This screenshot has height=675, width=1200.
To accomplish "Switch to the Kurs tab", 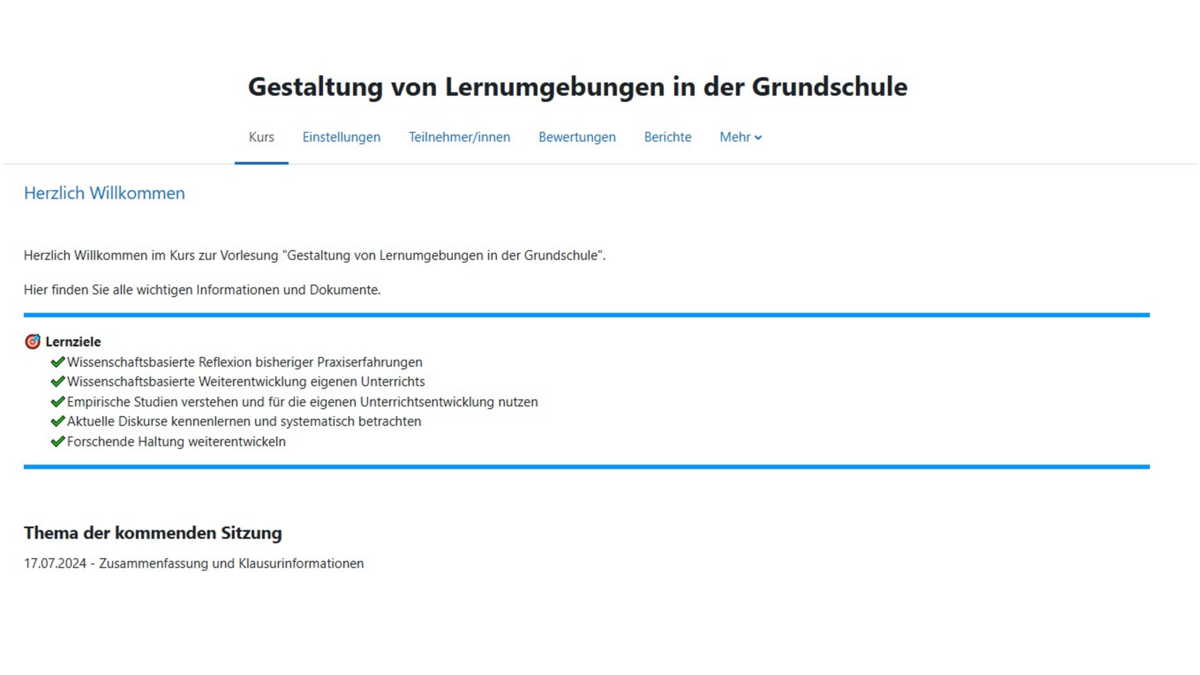I will point(261,137).
